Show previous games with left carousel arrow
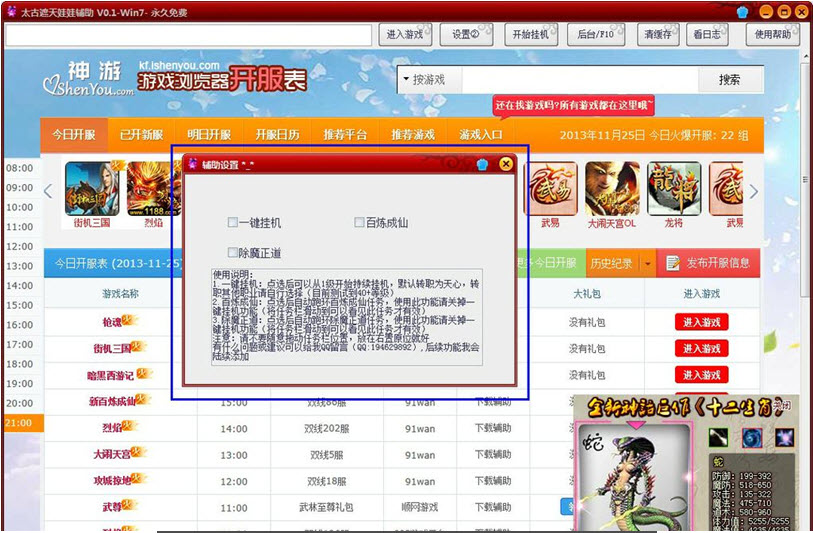 (x=48, y=191)
